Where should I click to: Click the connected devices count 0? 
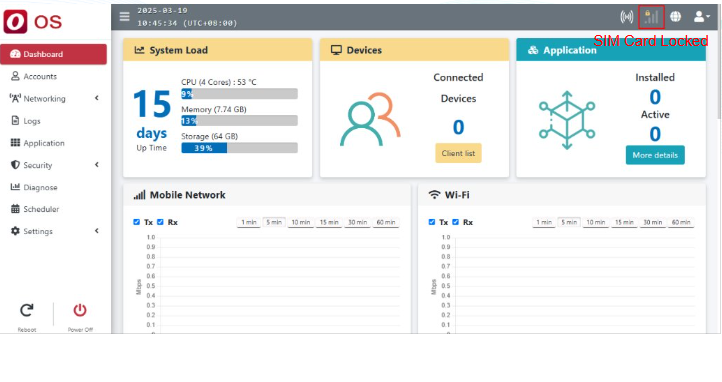[x=458, y=127]
